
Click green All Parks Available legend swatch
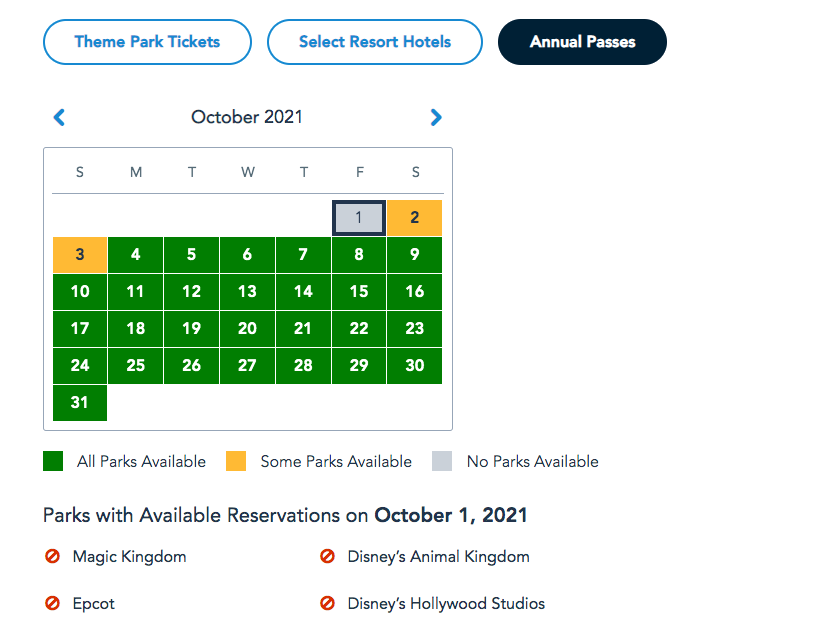coord(53,461)
